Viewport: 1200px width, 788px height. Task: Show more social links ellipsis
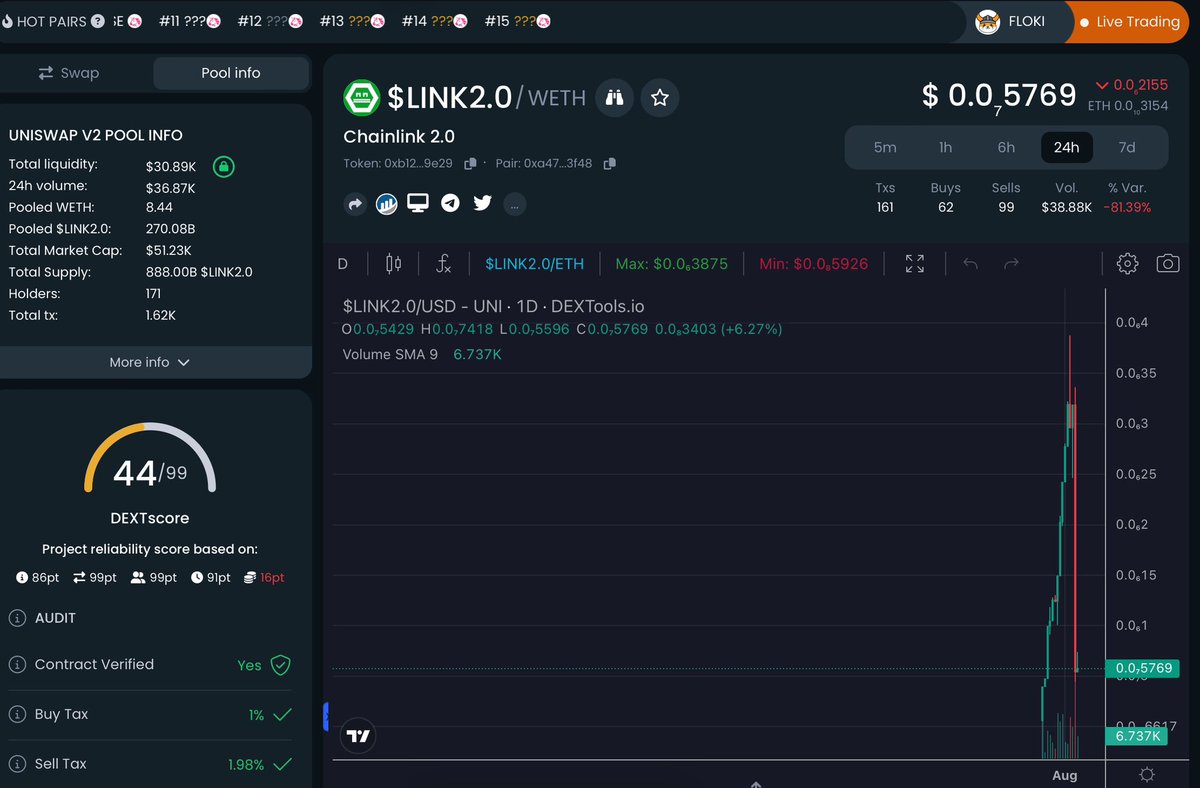pyautogui.click(x=514, y=204)
